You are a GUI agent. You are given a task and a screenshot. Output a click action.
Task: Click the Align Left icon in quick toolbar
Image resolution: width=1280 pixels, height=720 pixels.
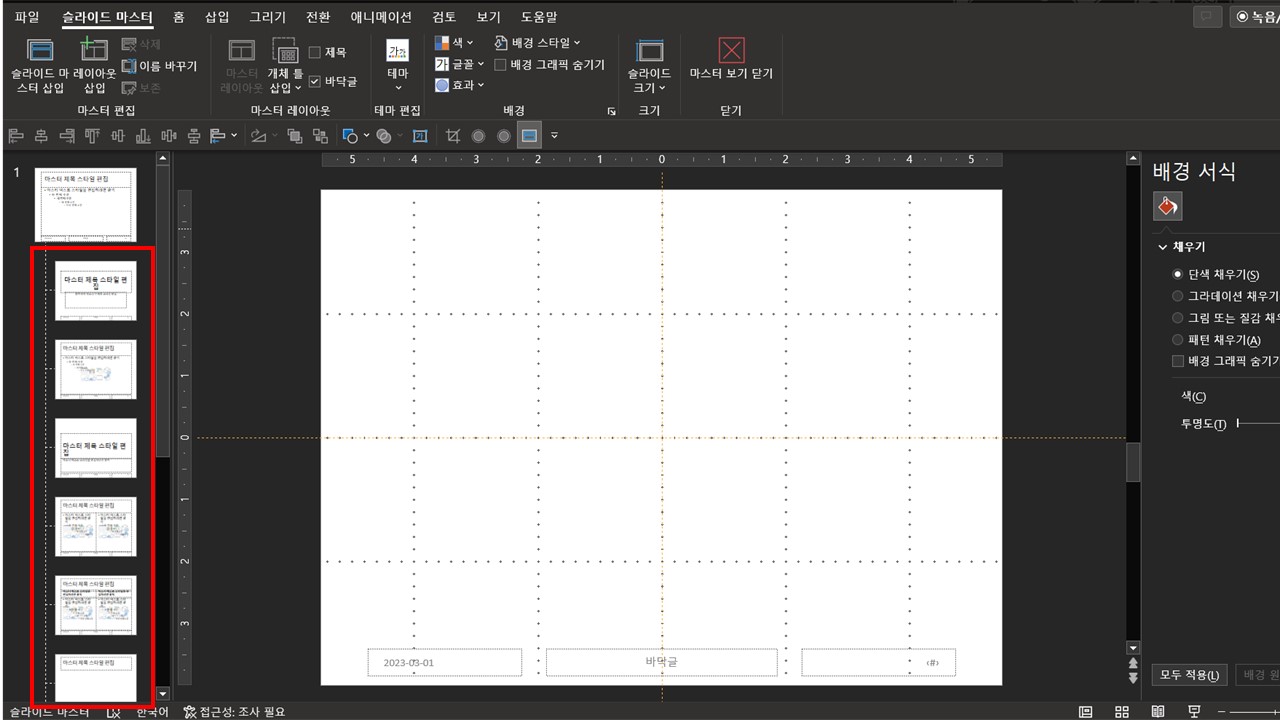pos(16,136)
